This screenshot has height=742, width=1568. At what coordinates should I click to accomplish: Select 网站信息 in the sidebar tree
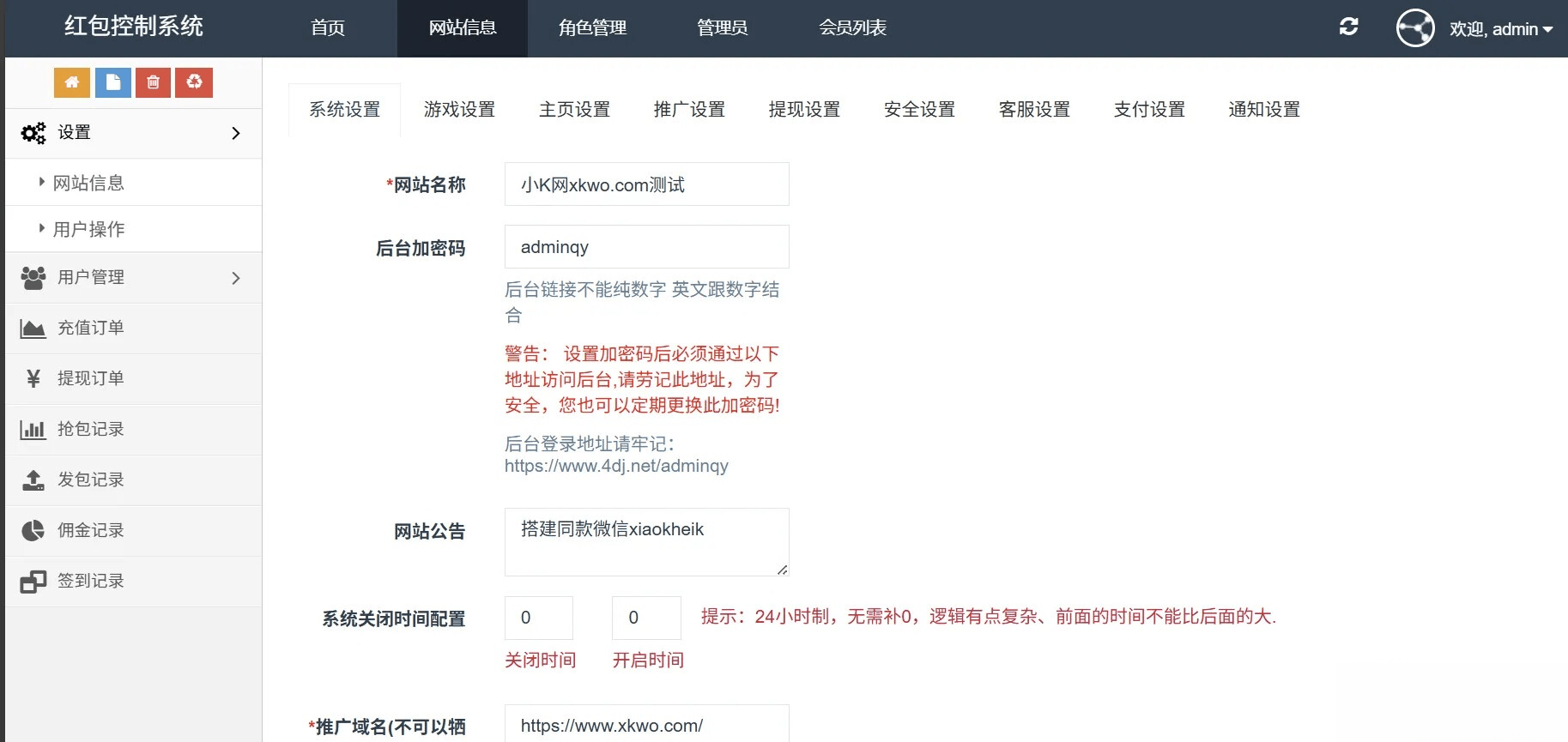[x=88, y=183]
